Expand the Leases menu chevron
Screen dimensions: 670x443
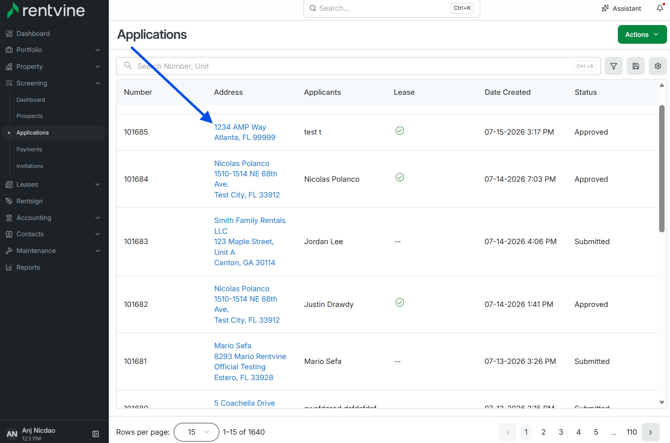(97, 185)
